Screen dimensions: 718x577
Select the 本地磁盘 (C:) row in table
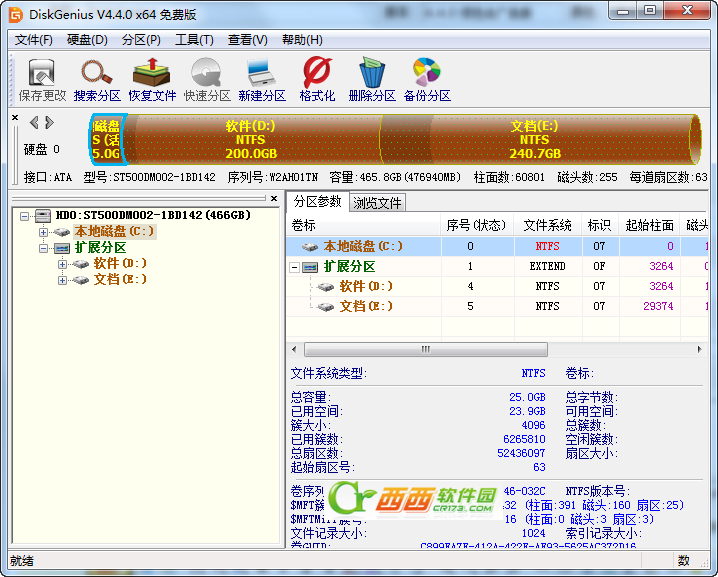coord(497,246)
